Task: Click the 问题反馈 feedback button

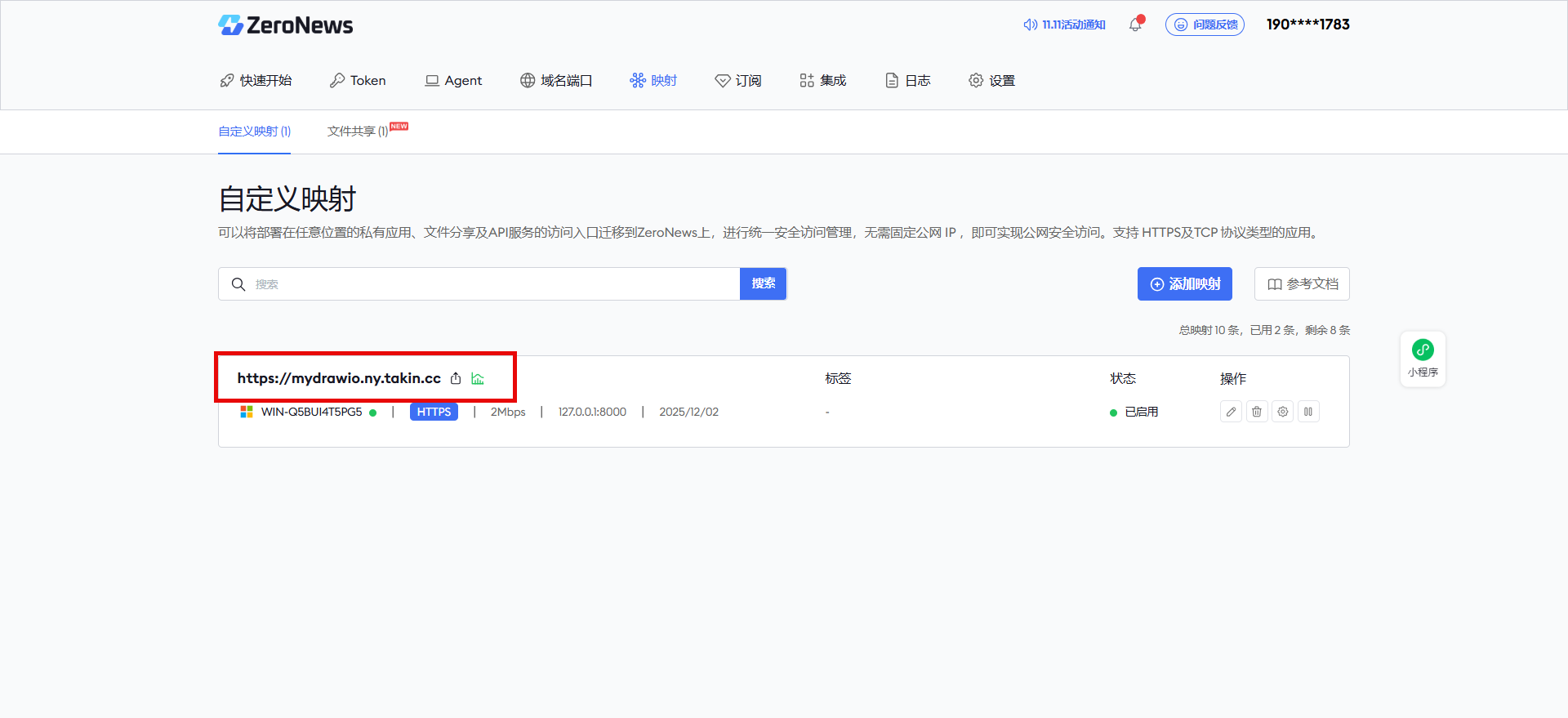Action: point(1205,25)
